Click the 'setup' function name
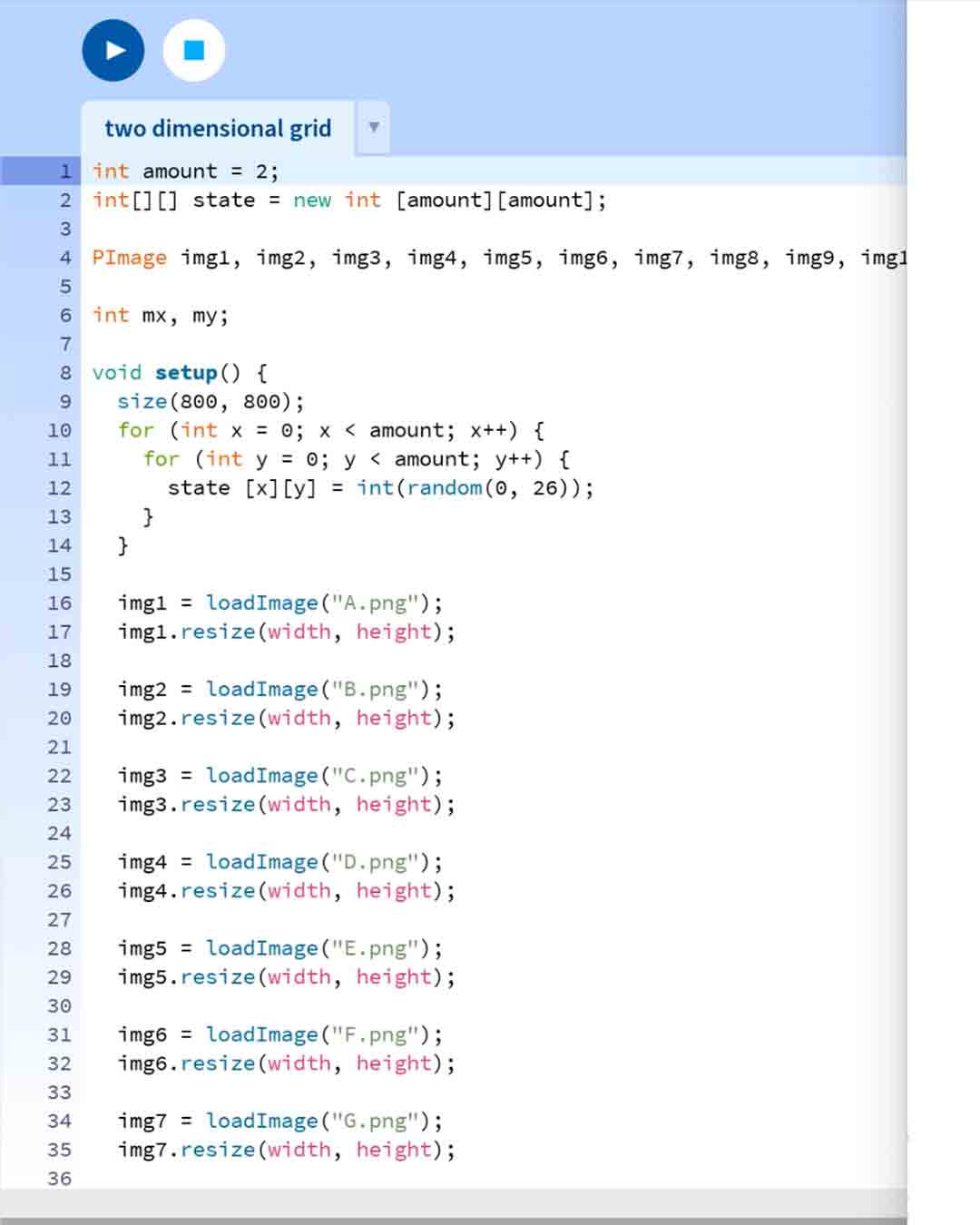This screenshot has height=1225, width=980. coord(186,373)
